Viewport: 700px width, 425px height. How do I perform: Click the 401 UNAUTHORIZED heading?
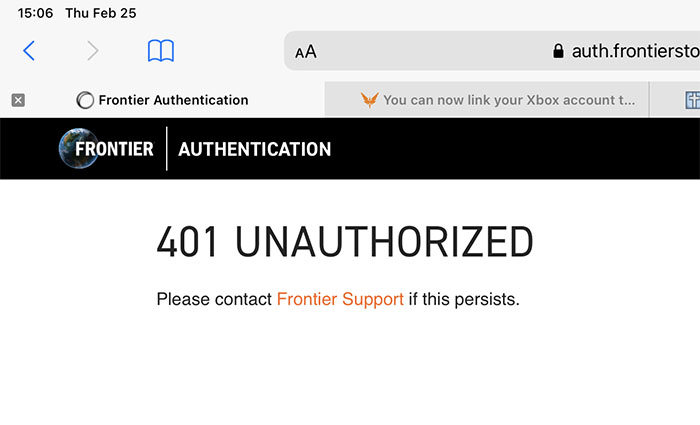[x=345, y=242]
